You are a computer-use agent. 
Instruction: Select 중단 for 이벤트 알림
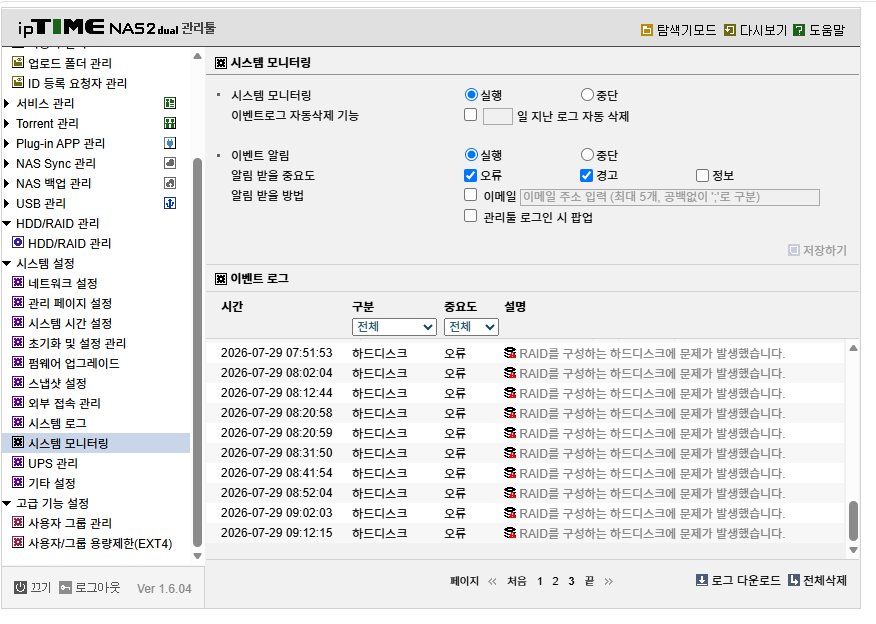(x=587, y=154)
